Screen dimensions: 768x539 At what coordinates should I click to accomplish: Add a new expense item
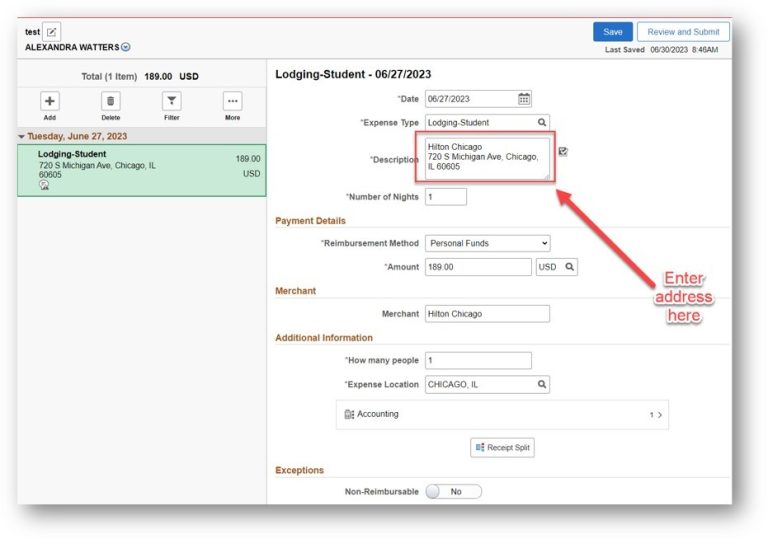[49, 101]
